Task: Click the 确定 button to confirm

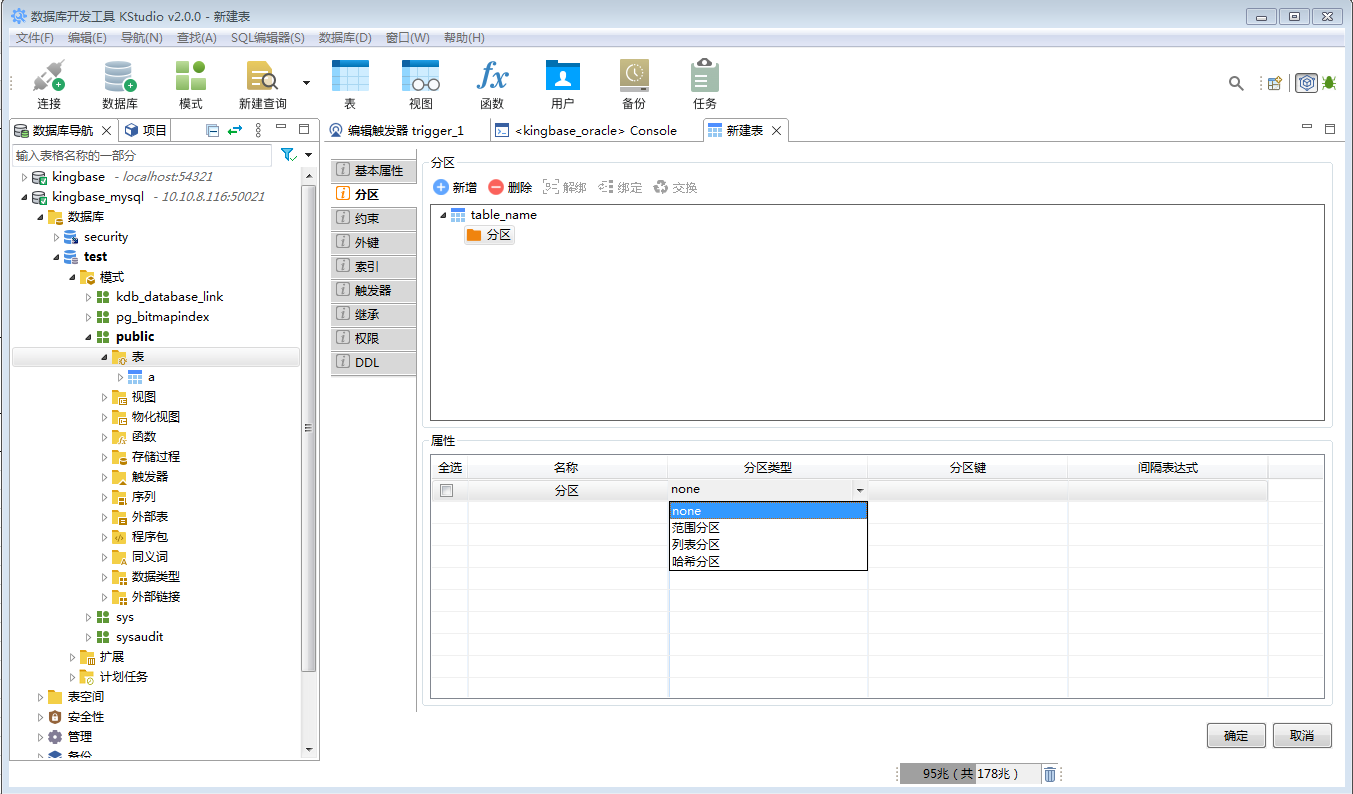Action: (1236, 735)
